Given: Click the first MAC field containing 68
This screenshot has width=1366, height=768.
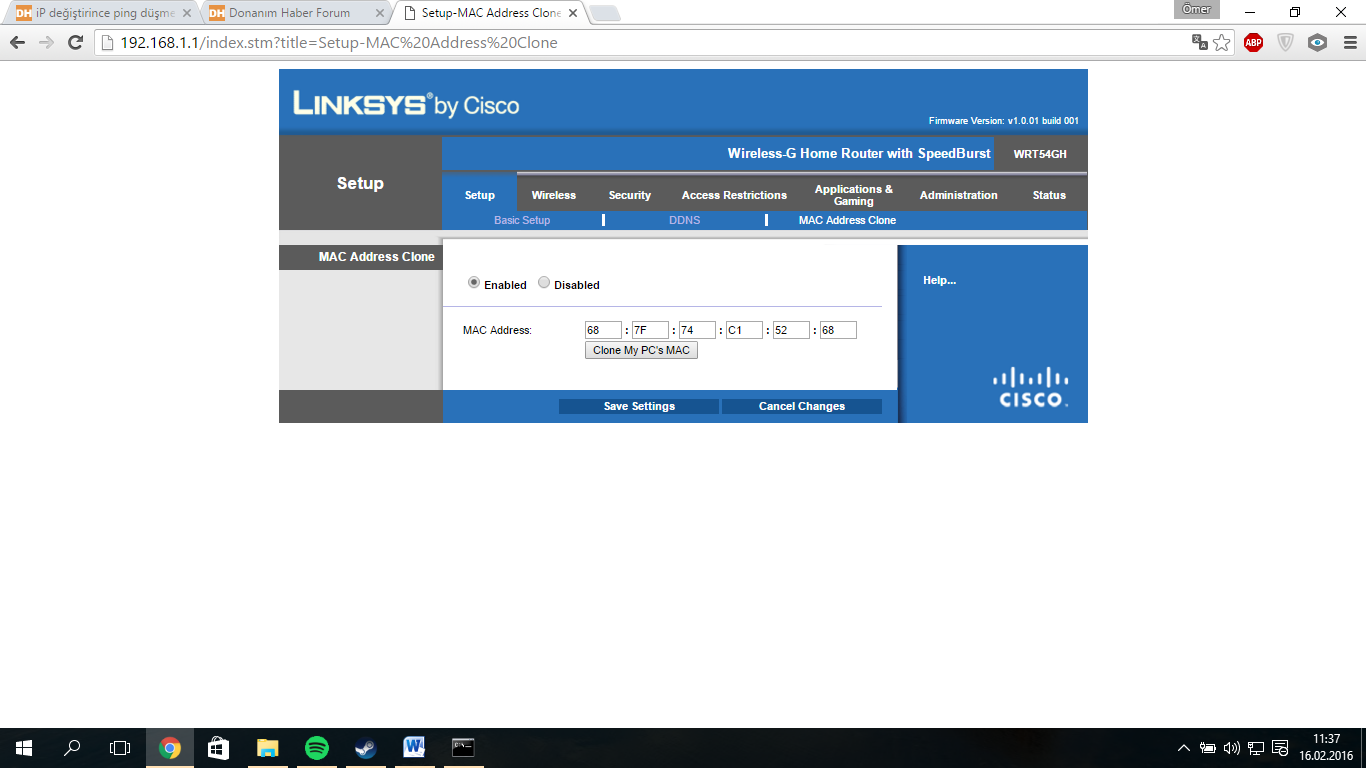Looking at the screenshot, I should coord(603,330).
